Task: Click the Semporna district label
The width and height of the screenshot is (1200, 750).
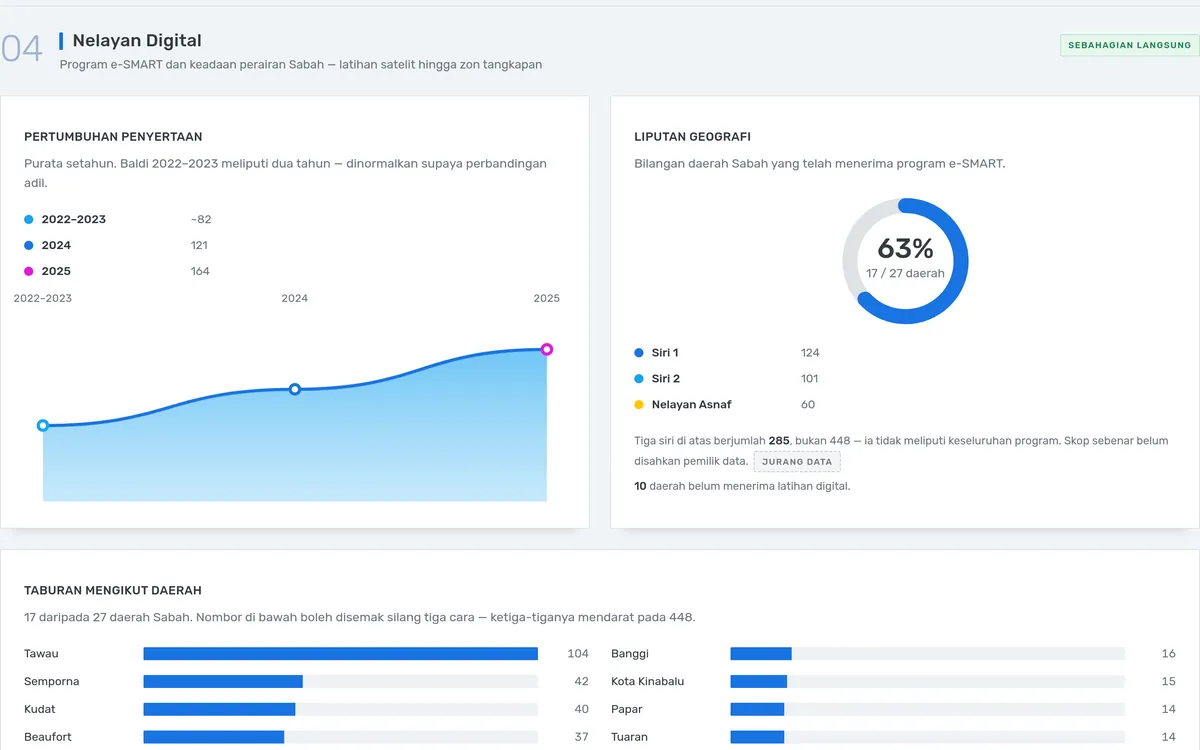Action: [x=51, y=682]
